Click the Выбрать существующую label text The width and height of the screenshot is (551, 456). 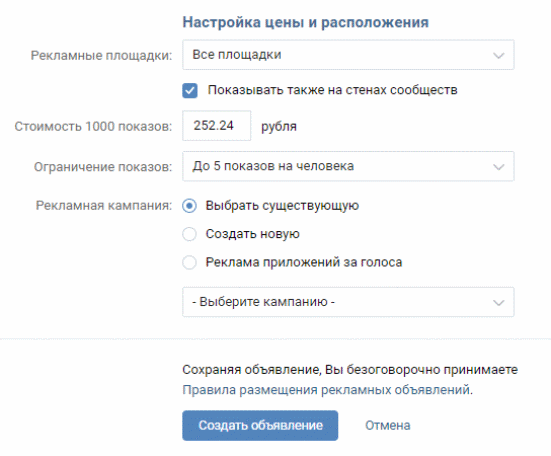[x=282, y=206]
